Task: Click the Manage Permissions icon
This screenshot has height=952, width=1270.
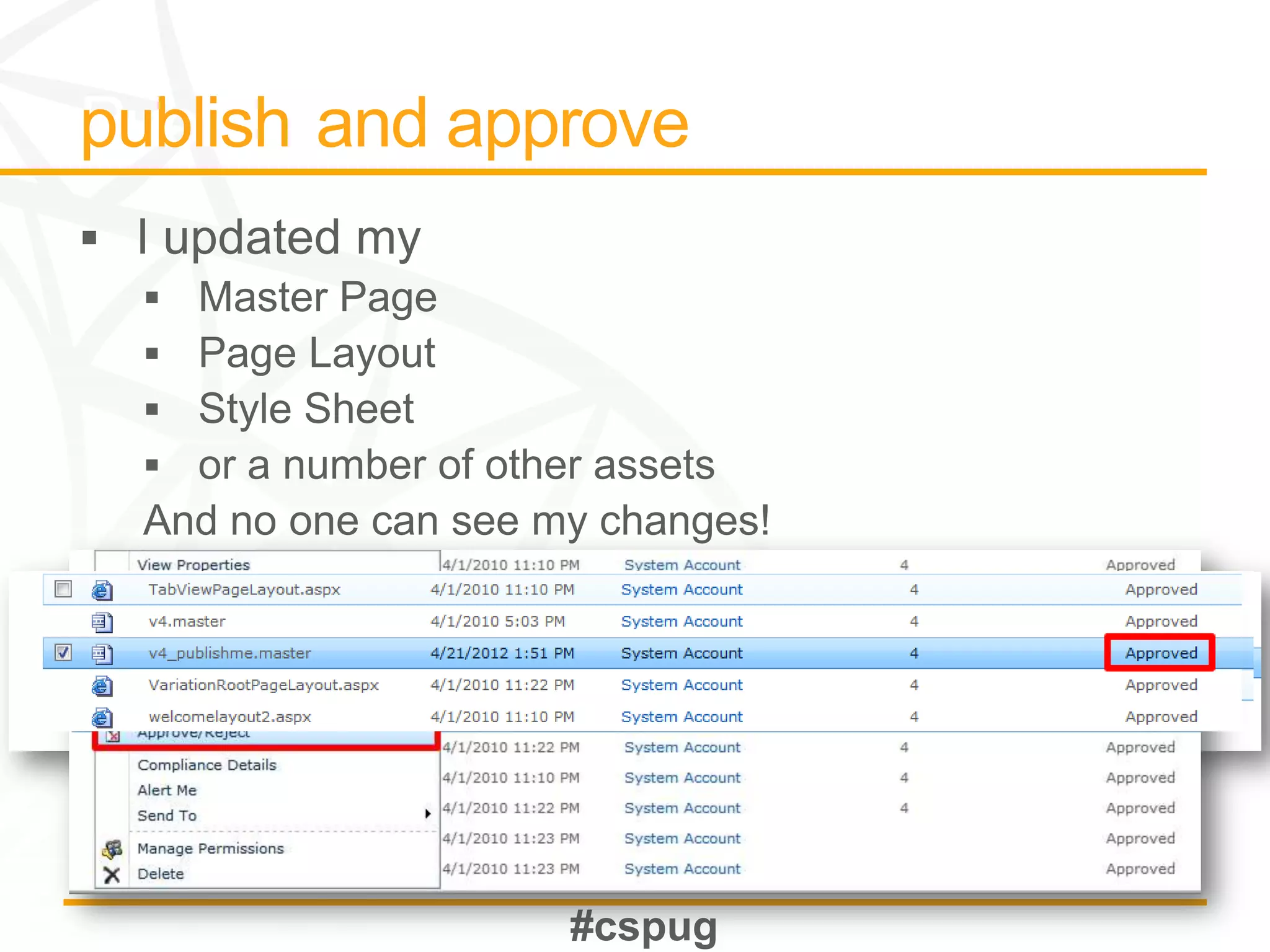Action: 112,849
